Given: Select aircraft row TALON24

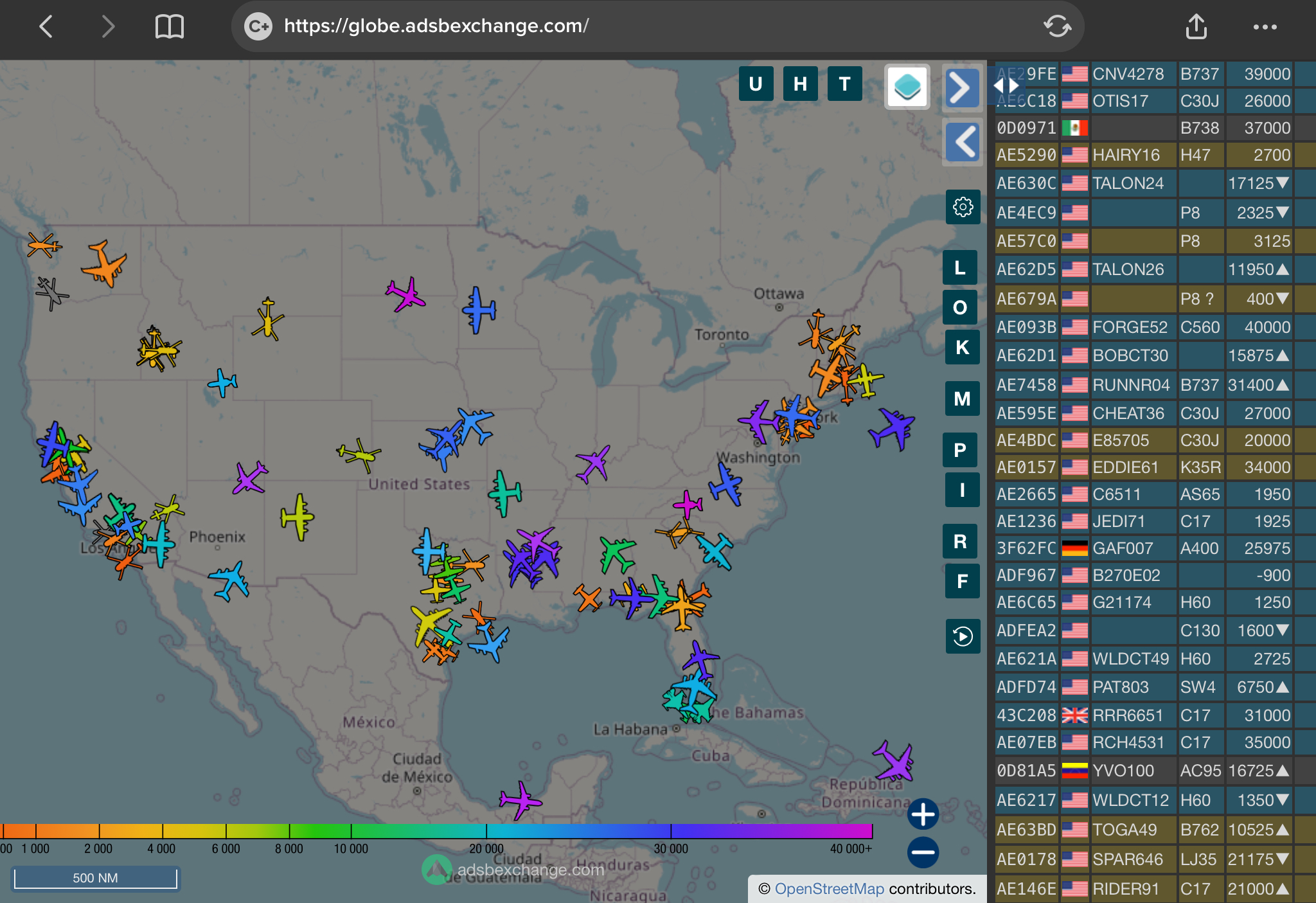Looking at the screenshot, I should point(1155,183).
